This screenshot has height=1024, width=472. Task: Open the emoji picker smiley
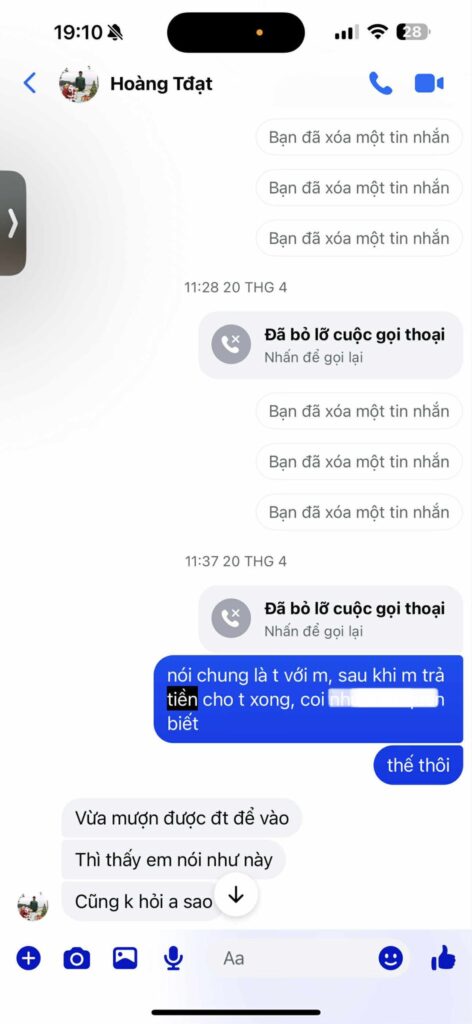coord(390,958)
